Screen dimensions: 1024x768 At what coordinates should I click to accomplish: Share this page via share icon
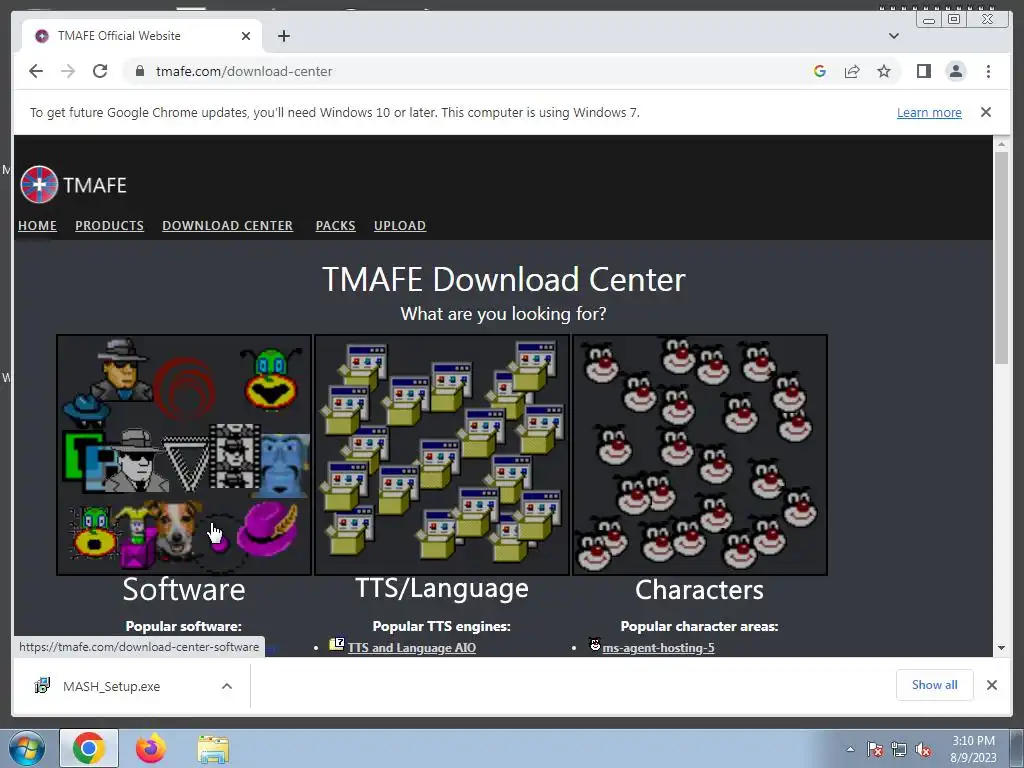click(852, 71)
